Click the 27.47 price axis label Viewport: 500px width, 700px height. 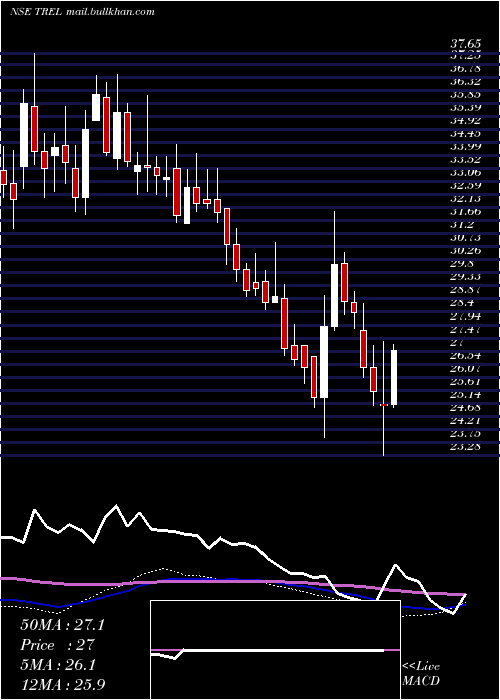click(465, 329)
